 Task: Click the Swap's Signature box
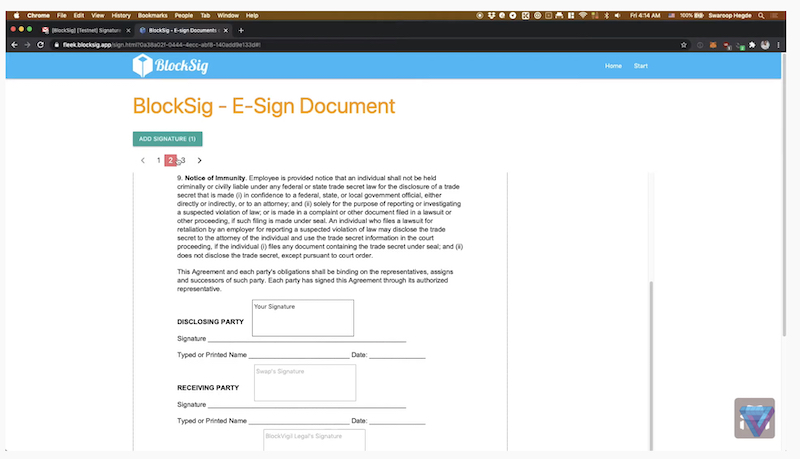click(x=305, y=382)
